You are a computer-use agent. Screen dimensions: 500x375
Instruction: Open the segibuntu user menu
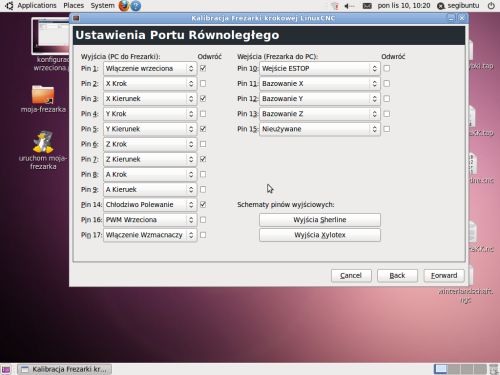tap(463, 6)
